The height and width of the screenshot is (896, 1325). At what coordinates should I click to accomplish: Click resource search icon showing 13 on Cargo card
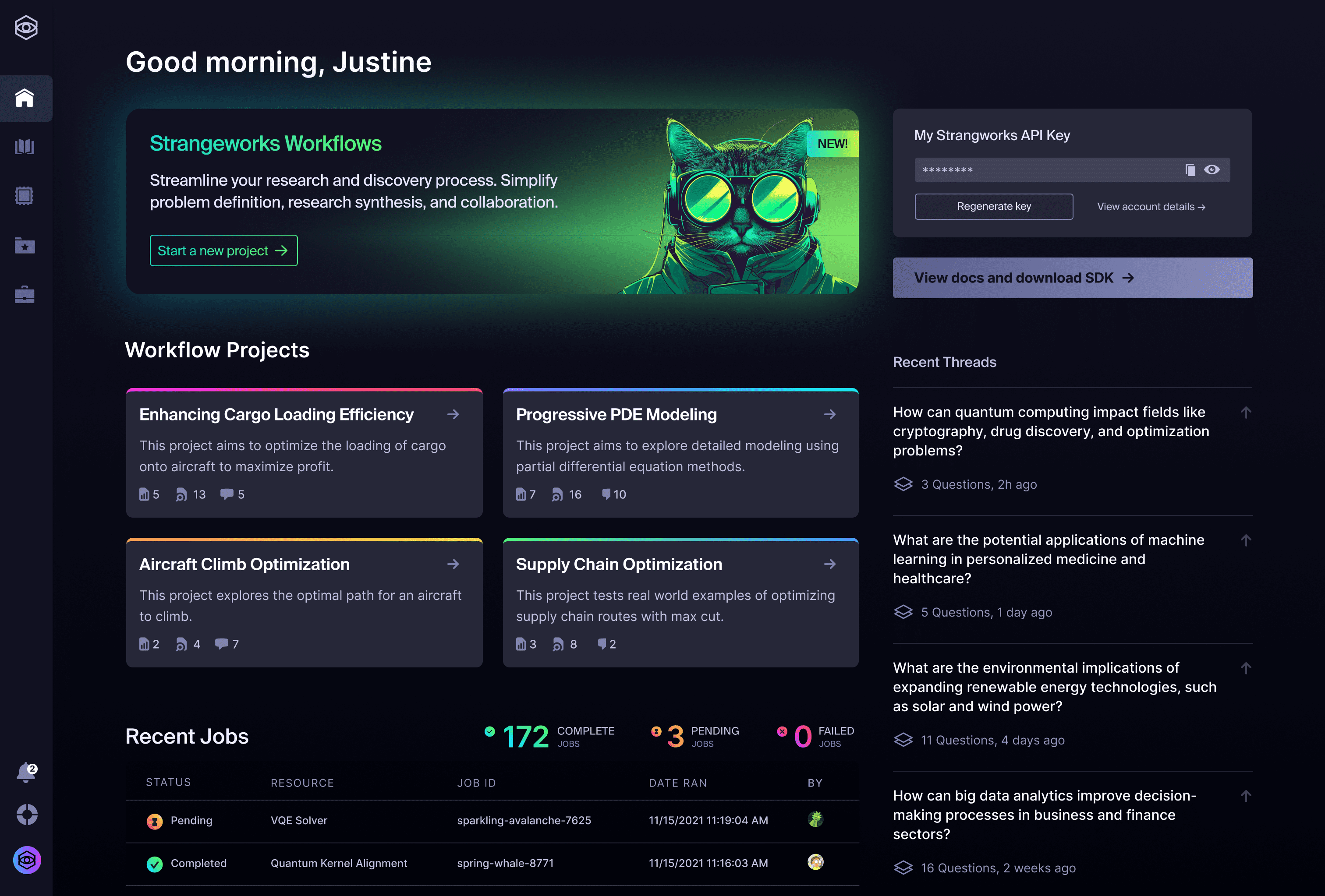pos(181,495)
